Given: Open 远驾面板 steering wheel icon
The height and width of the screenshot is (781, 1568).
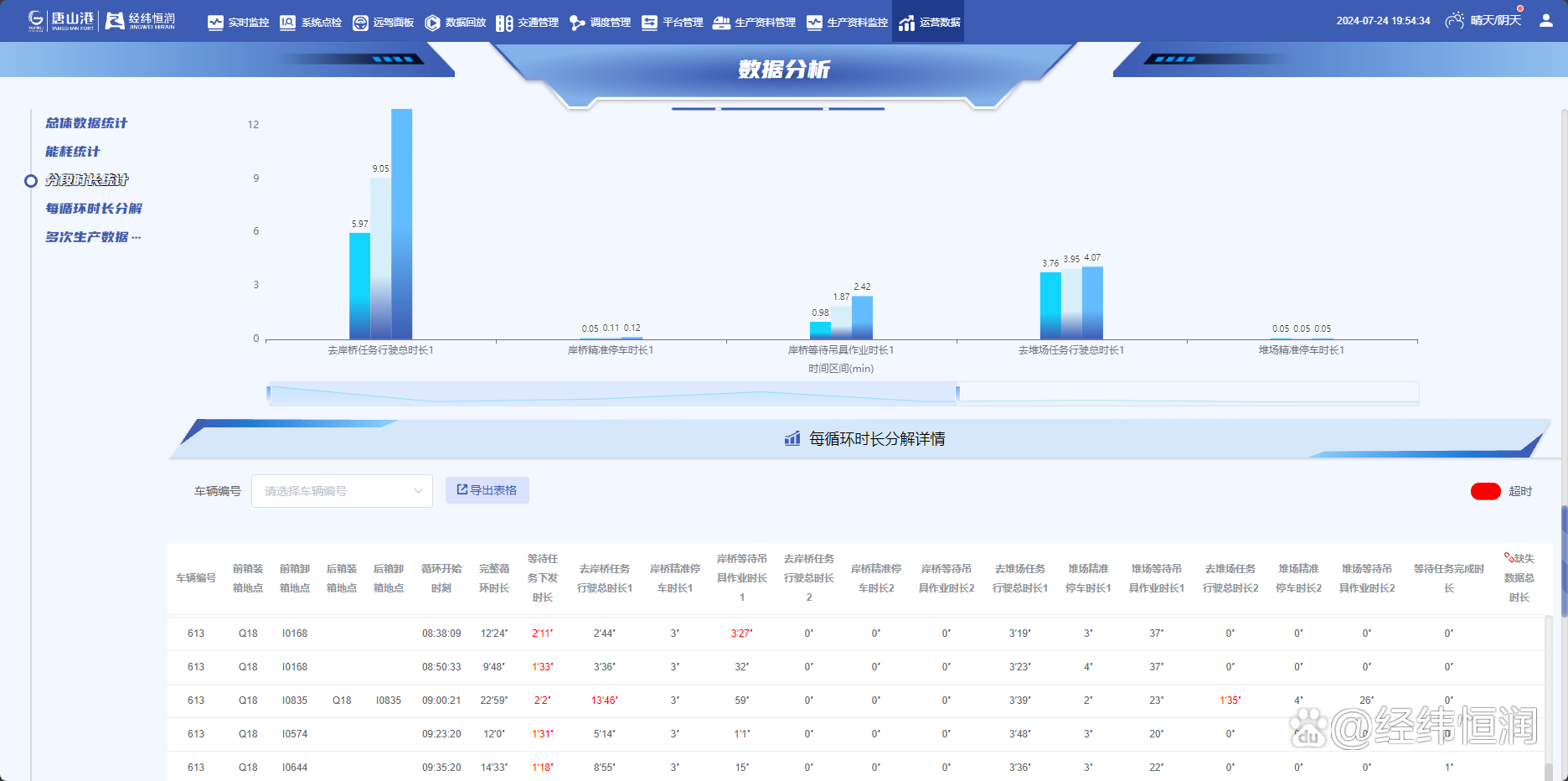Looking at the screenshot, I should coord(360,23).
